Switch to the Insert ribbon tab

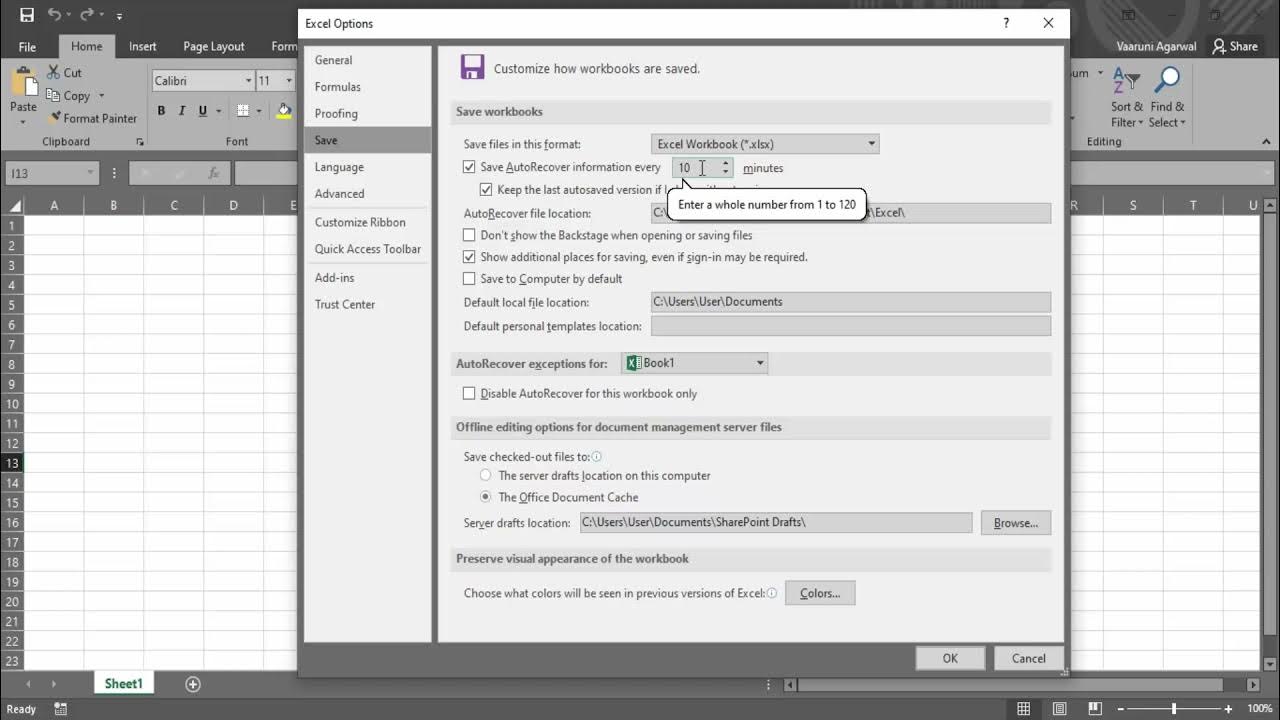pyautogui.click(x=143, y=46)
